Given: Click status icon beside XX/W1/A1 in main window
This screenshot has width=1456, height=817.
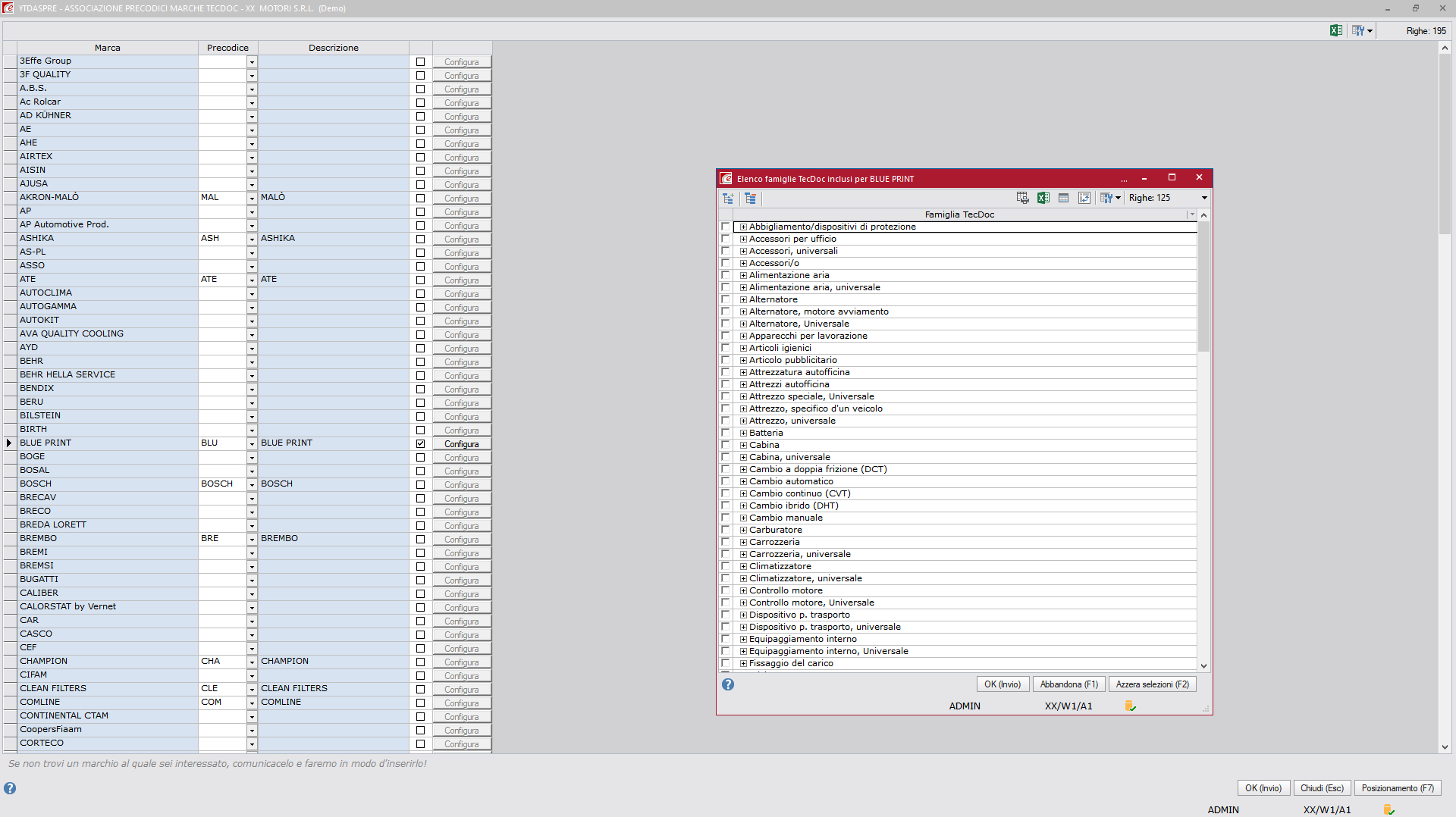Looking at the screenshot, I should click(x=1389, y=810).
